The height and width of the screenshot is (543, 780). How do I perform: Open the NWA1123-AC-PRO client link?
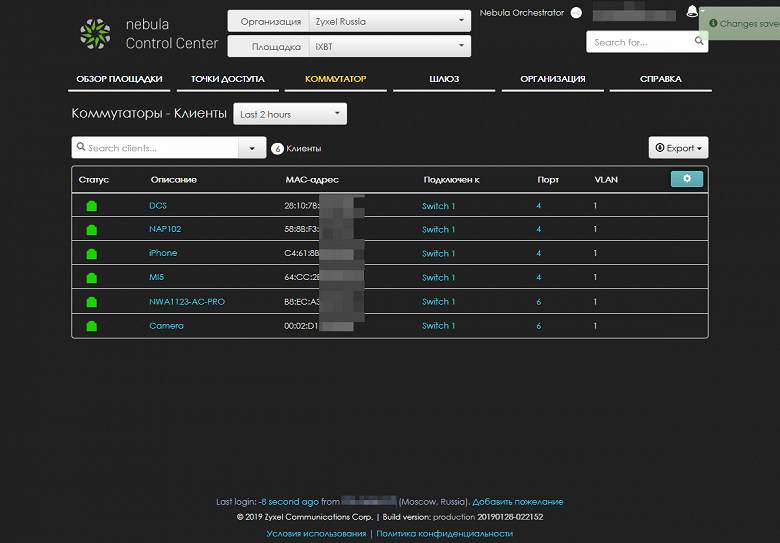pyautogui.click(x=187, y=302)
